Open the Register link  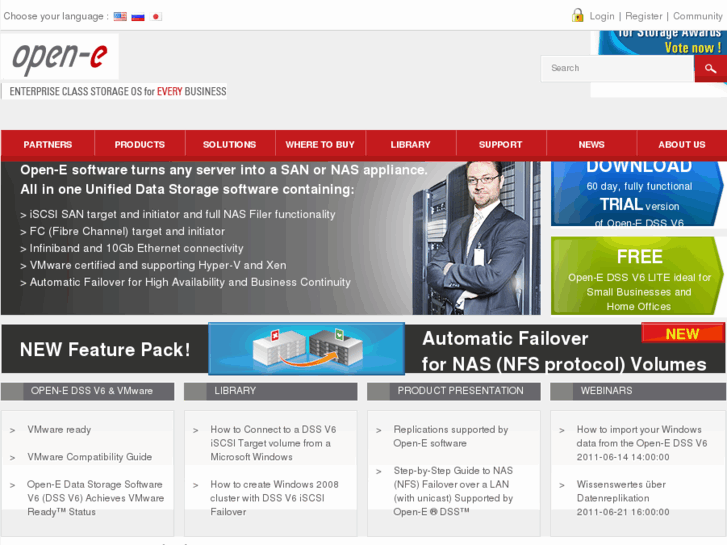tap(644, 16)
